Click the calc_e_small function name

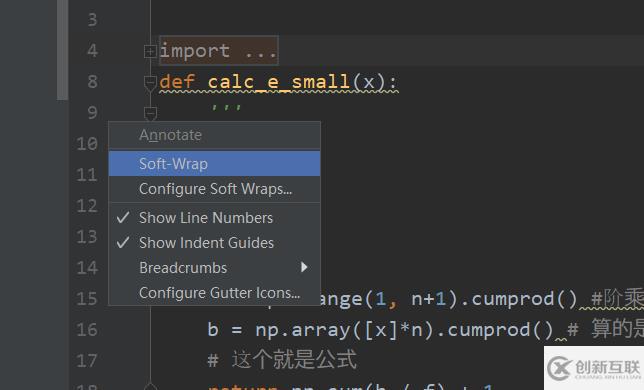[278, 82]
